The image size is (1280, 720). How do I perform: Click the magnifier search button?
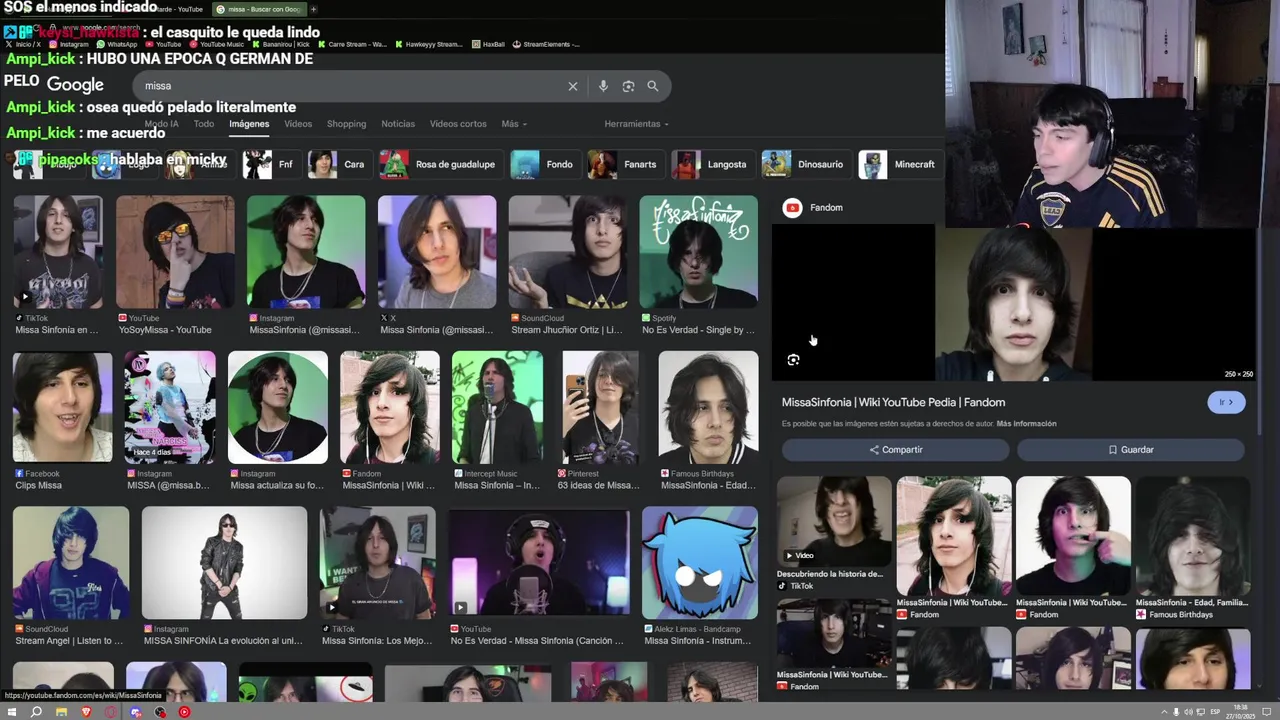point(653,86)
